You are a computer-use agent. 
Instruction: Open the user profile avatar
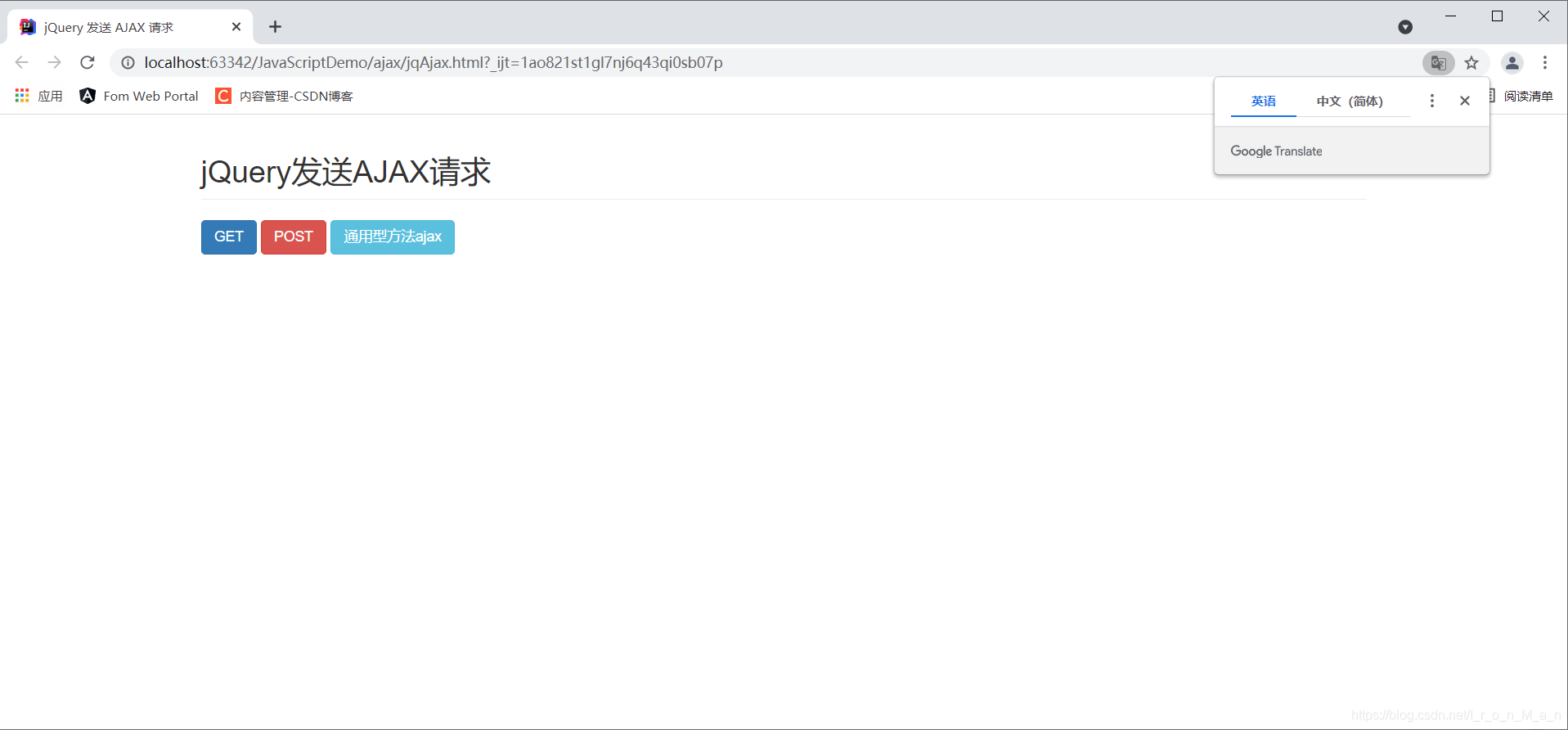click(x=1512, y=62)
